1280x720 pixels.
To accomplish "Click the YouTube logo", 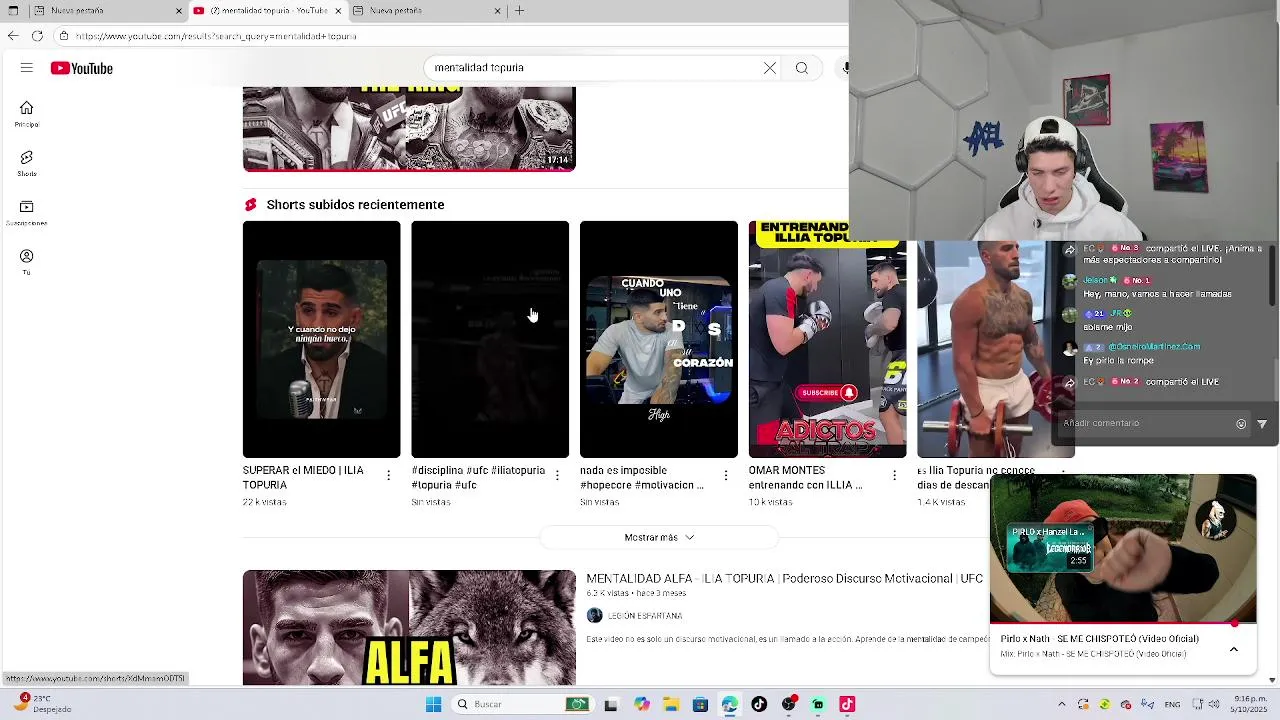I will (82, 68).
